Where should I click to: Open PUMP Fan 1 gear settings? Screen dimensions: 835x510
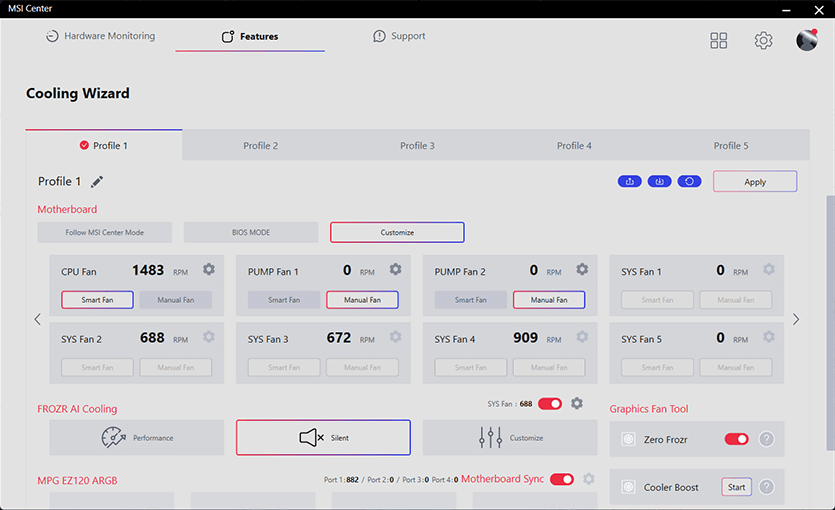pos(396,270)
